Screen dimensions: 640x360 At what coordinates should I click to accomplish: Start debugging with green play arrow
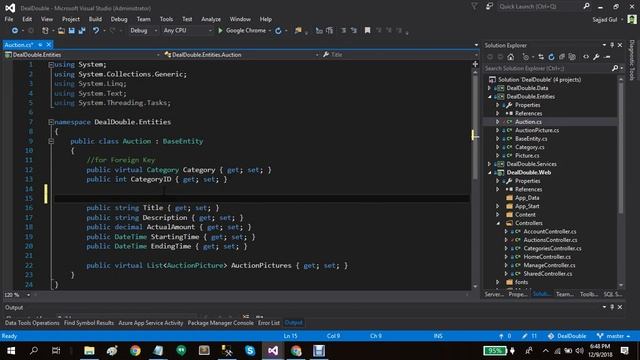pyautogui.click(x=220, y=31)
